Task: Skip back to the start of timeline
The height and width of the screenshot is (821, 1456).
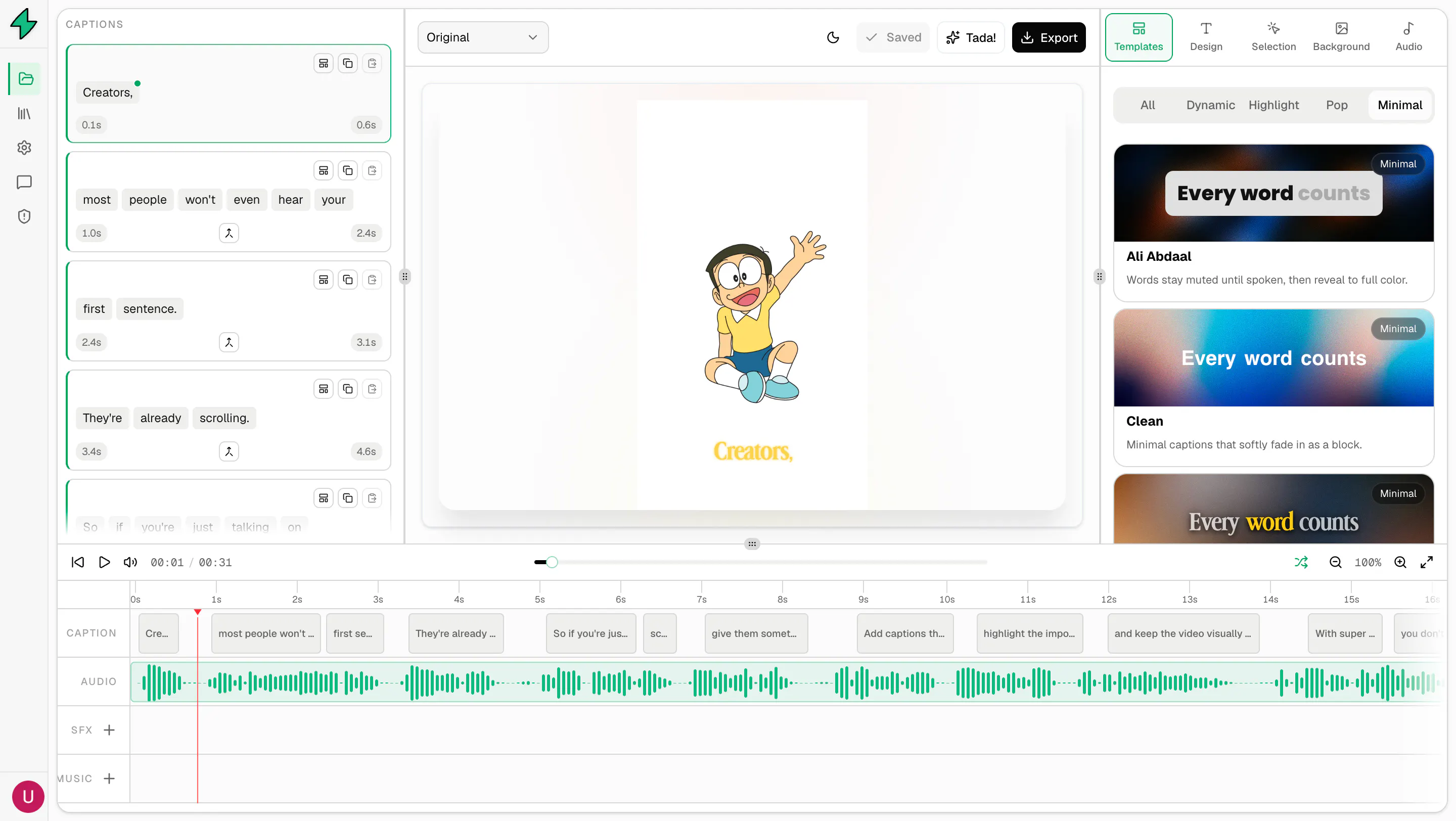Action: 78,562
